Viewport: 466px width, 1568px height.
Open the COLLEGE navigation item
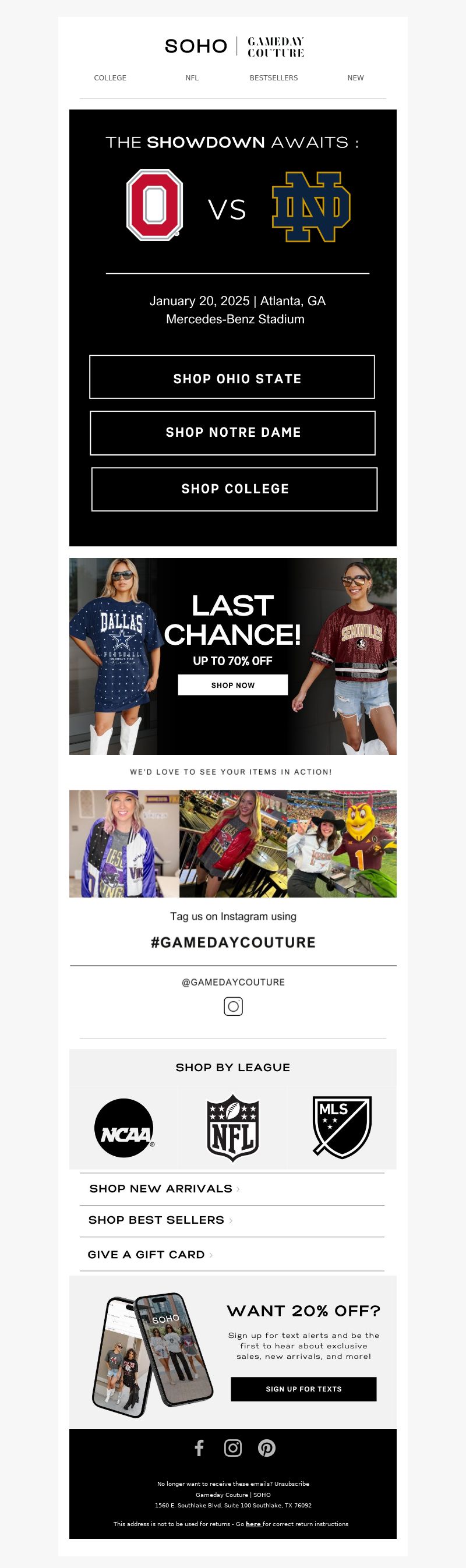(110, 78)
